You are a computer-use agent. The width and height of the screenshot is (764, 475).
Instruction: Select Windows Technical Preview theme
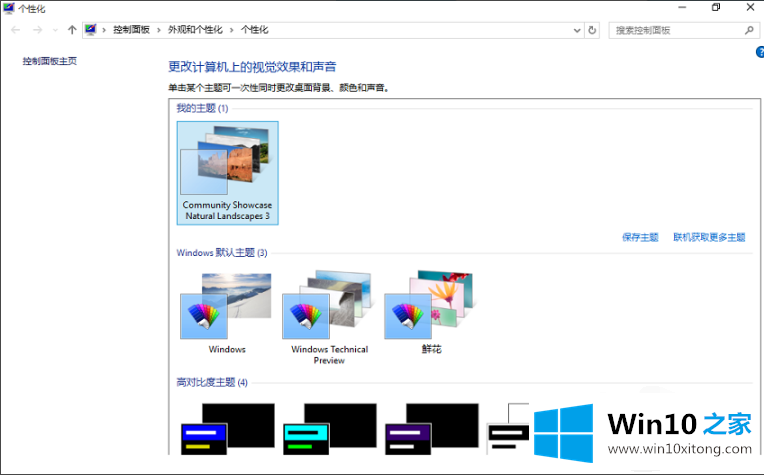pyautogui.click(x=329, y=317)
